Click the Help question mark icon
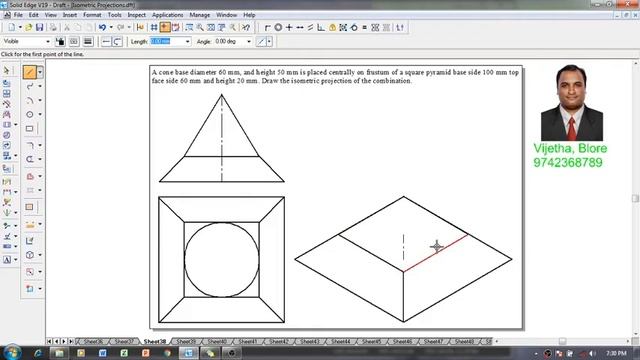Screen dimensions: 640x360 coord(246,28)
